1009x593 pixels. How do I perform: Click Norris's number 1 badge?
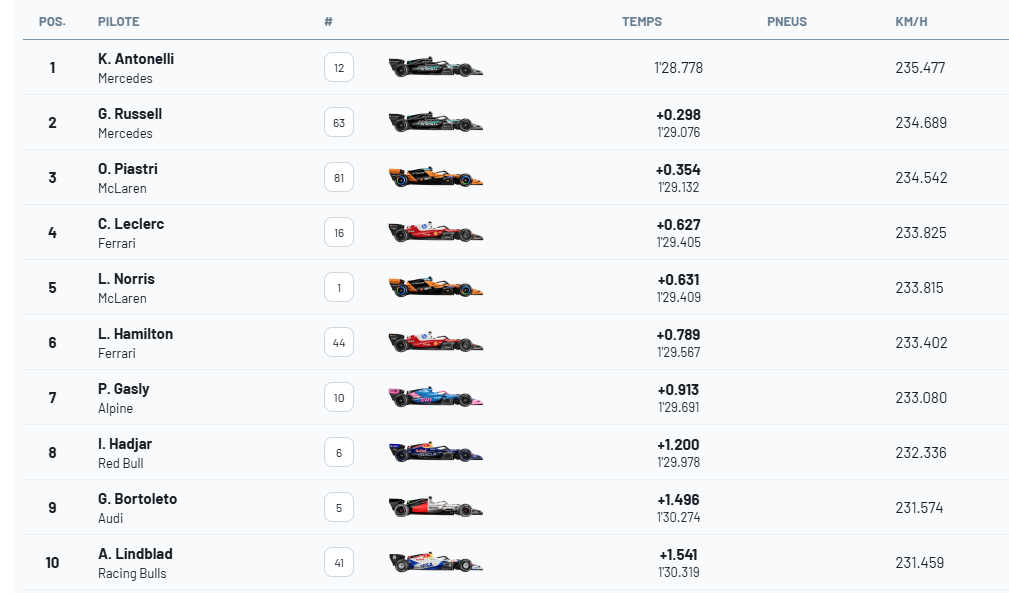point(339,288)
